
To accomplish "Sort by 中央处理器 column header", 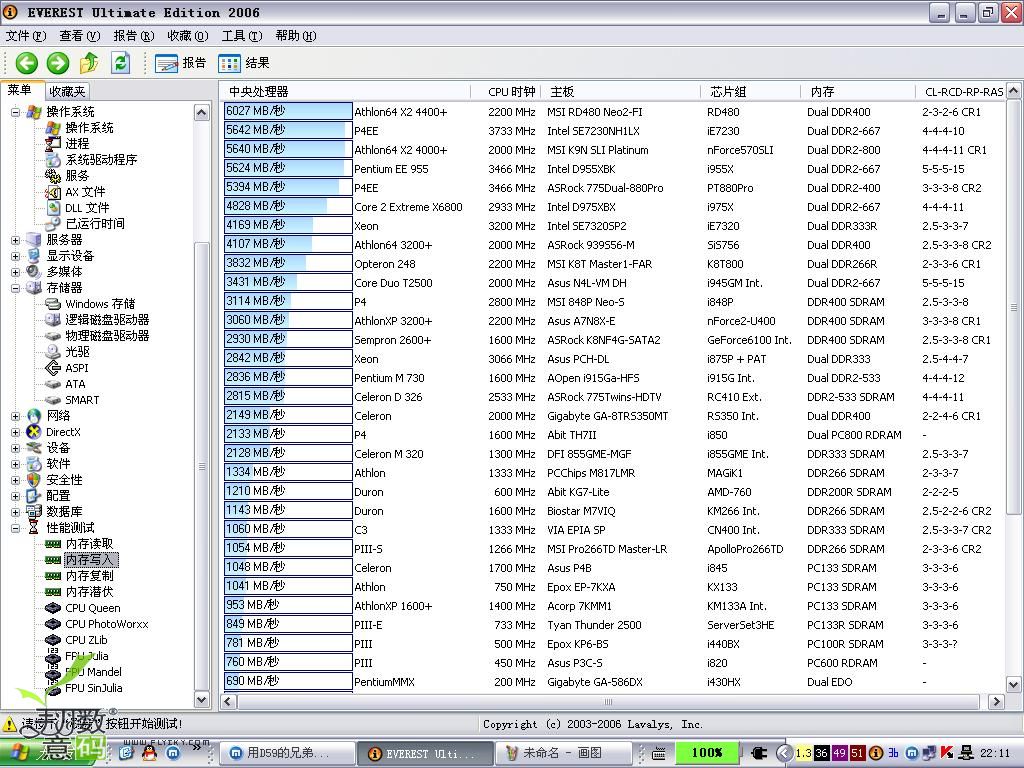I will pos(345,92).
